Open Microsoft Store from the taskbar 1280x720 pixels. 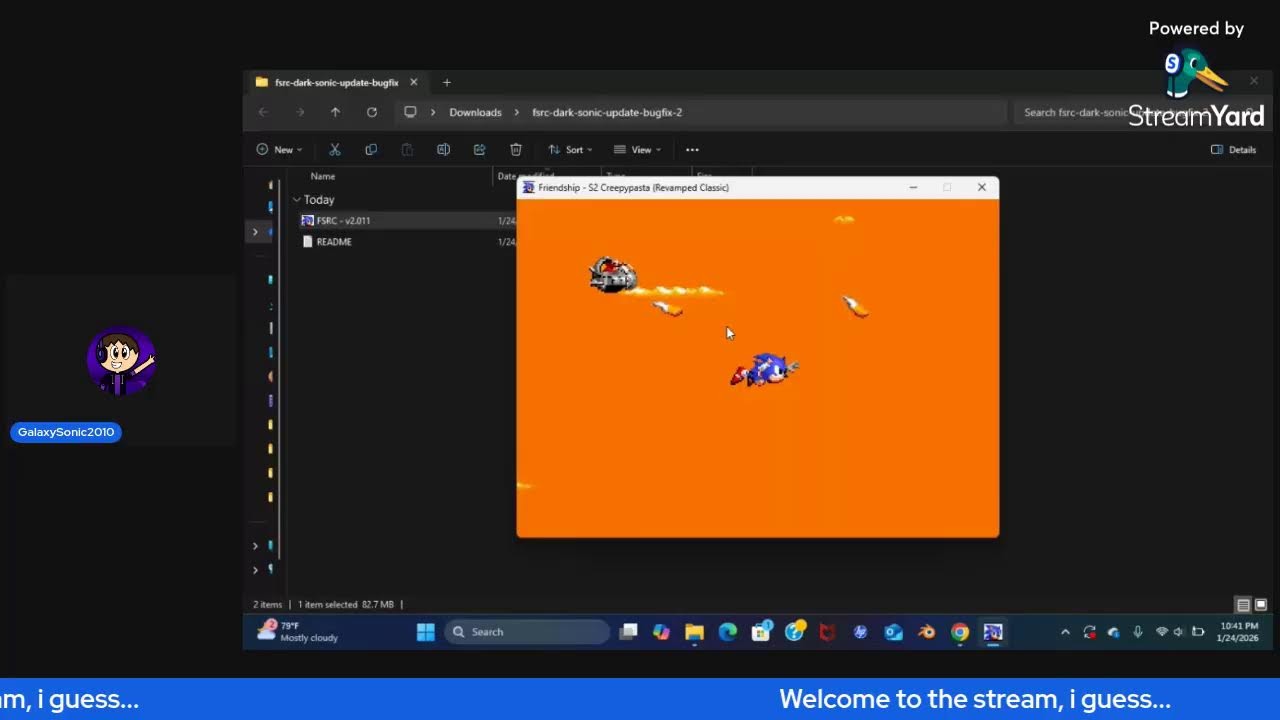pos(761,632)
